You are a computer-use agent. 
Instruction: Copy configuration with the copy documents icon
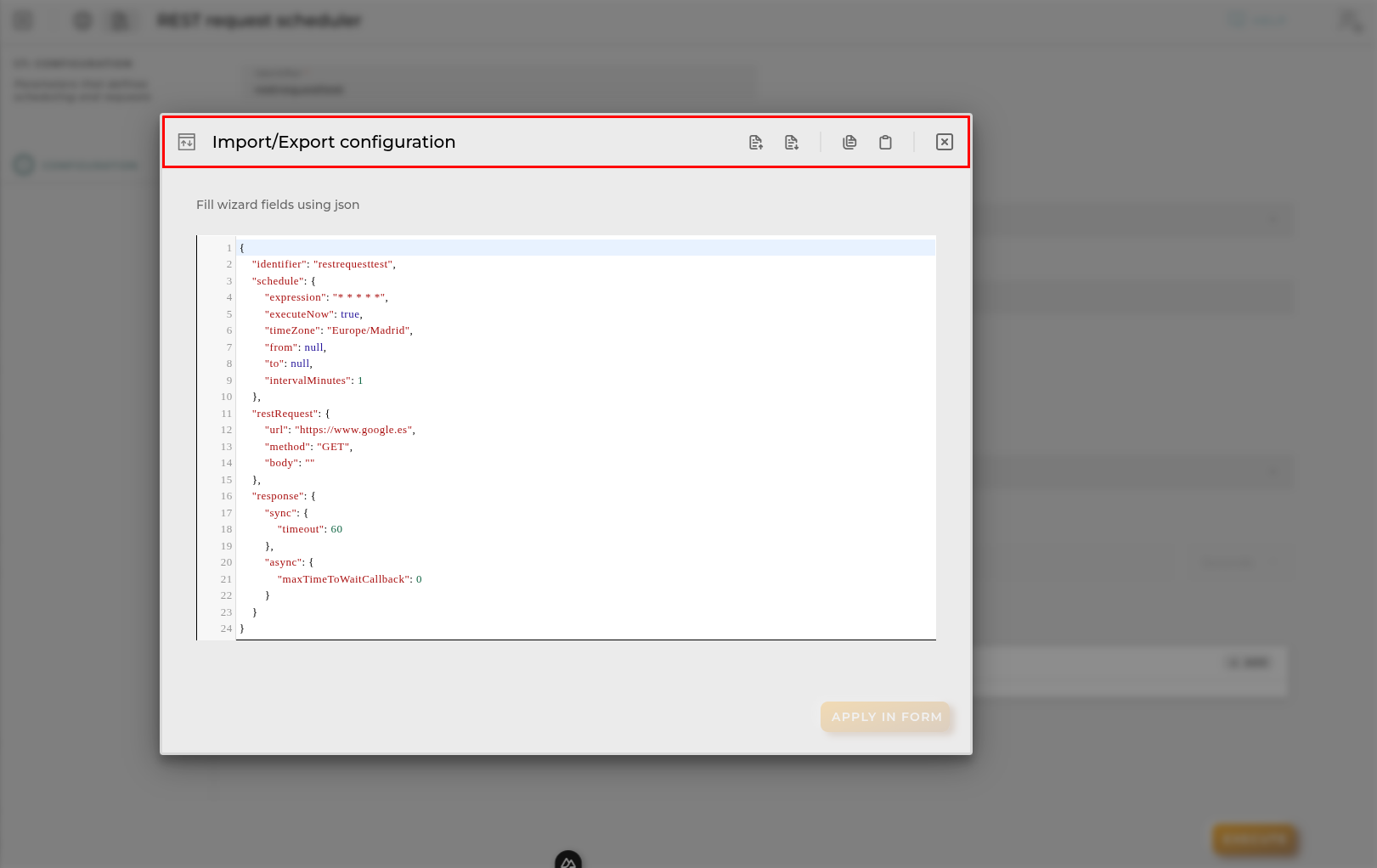(849, 143)
